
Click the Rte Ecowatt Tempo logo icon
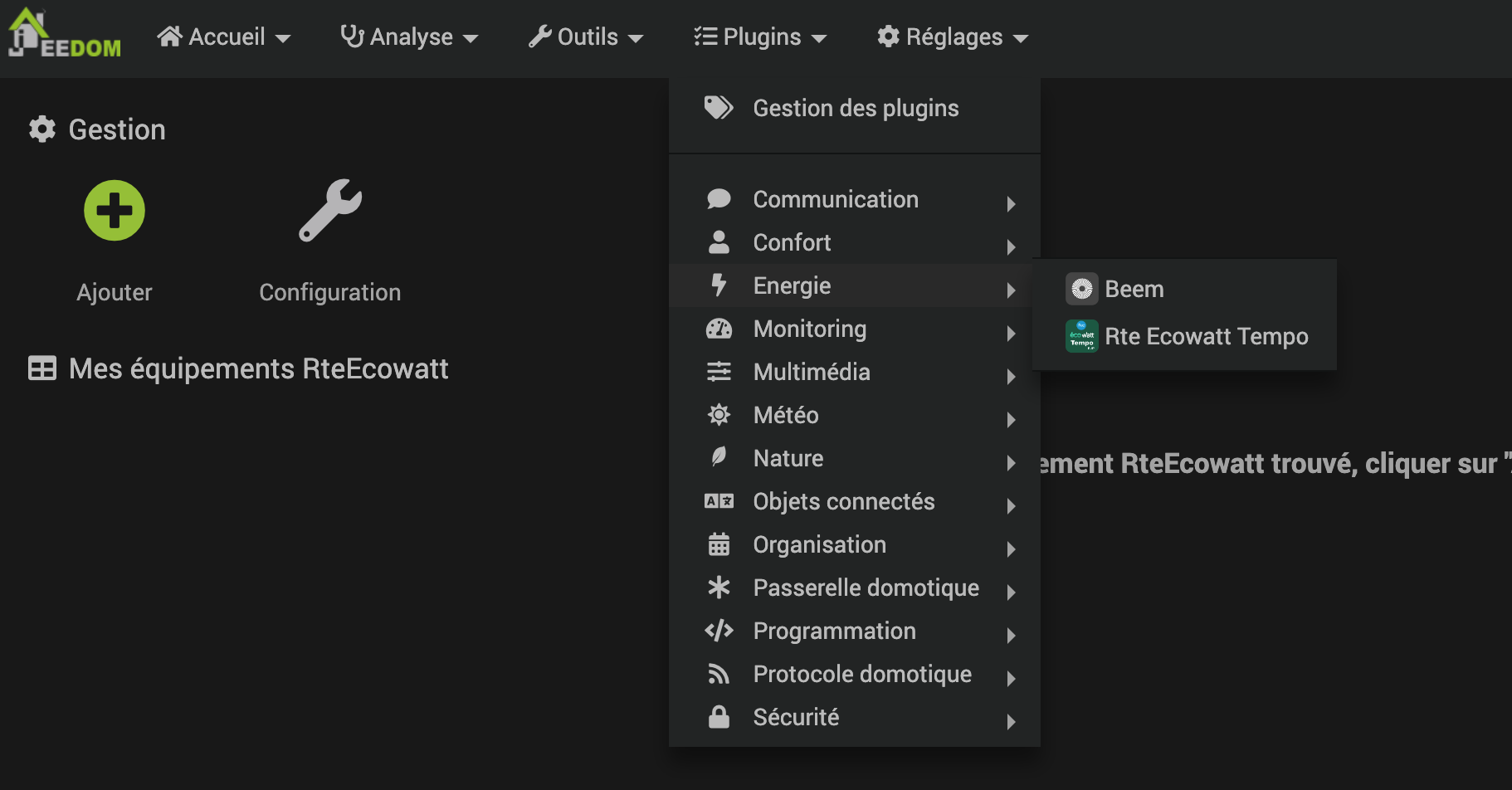[x=1081, y=336]
